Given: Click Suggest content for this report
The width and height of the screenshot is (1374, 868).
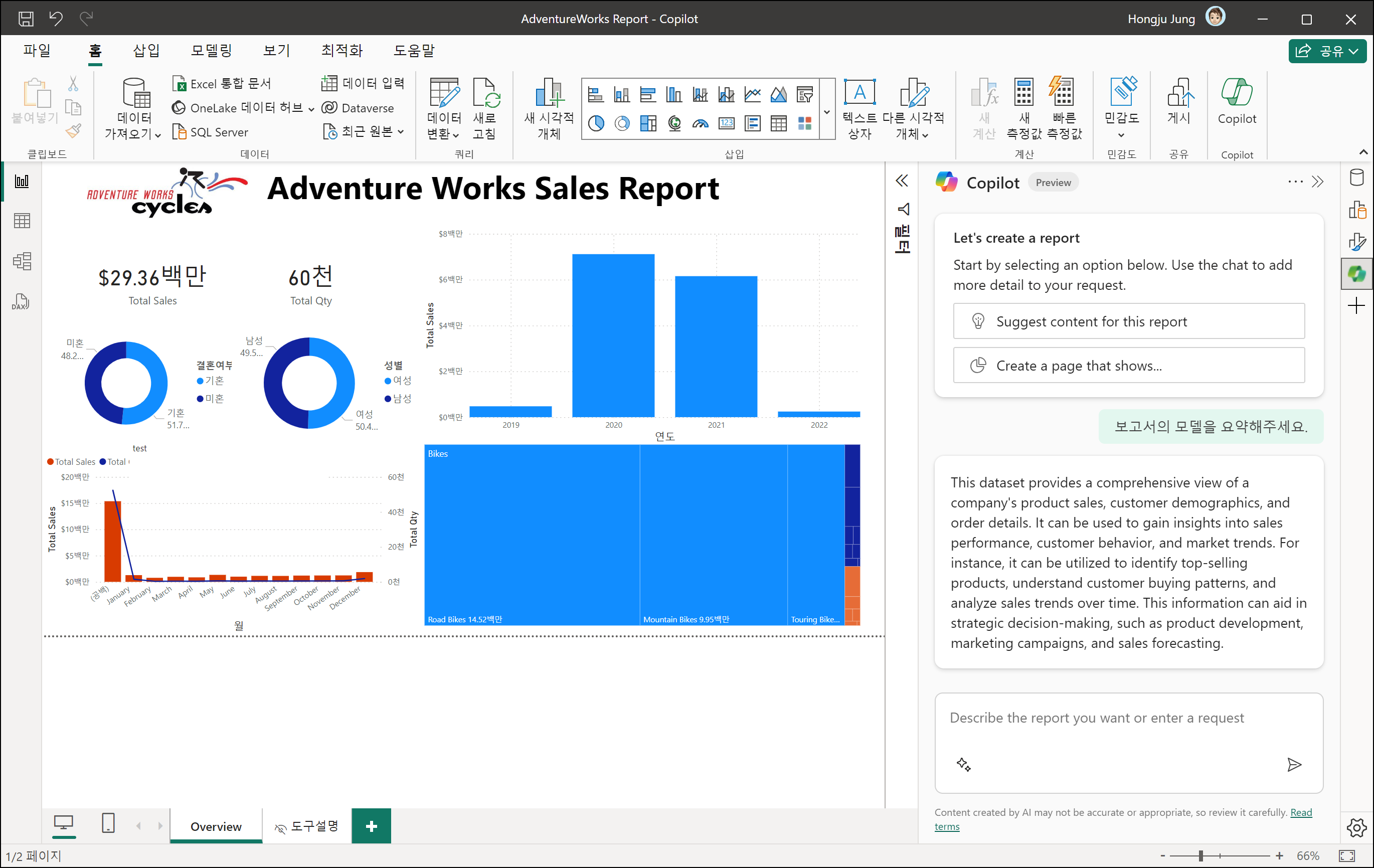Looking at the screenshot, I should (x=1128, y=321).
